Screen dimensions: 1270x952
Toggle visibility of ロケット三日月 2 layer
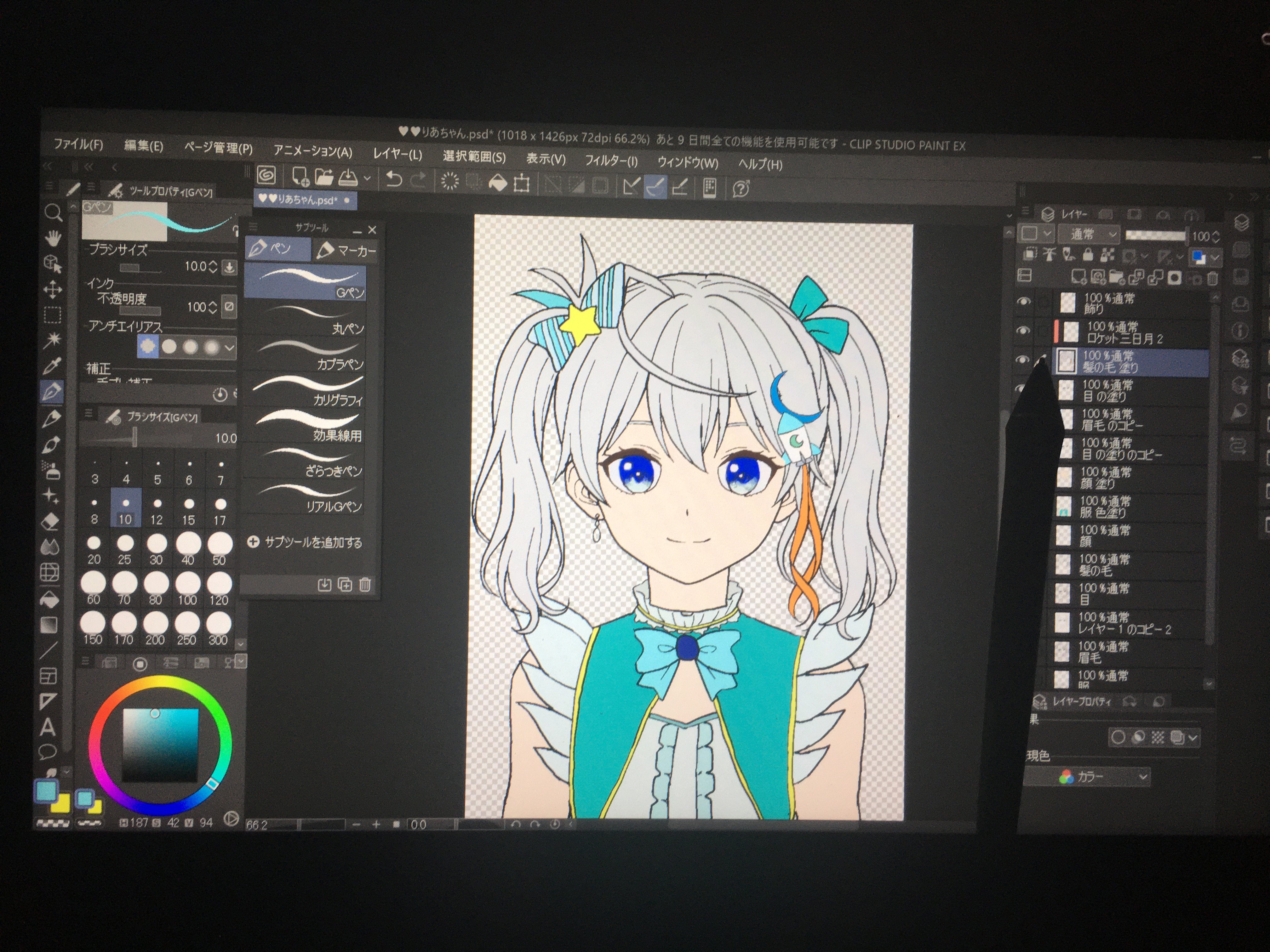[x=1023, y=331]
